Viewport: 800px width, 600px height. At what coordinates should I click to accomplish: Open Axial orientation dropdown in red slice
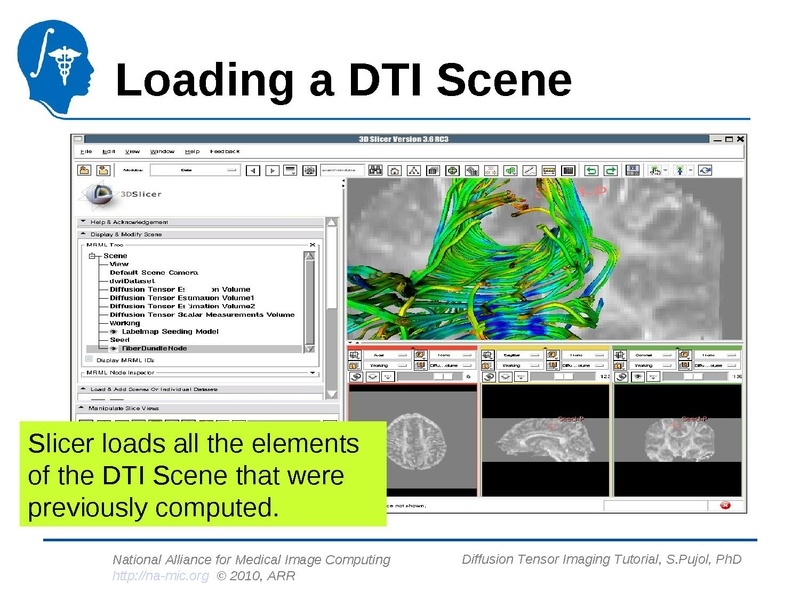point(386,355)
